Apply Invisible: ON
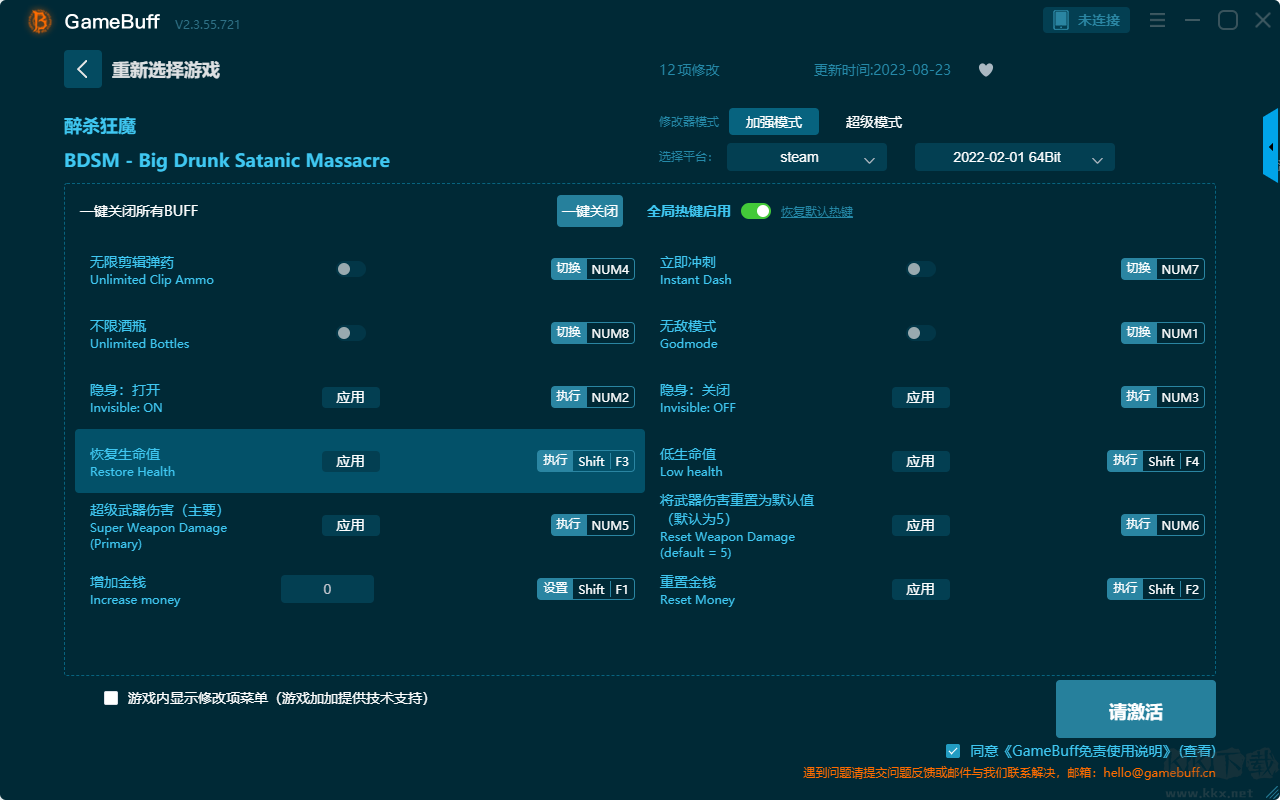Viewport: 1280px width, 800px height. click(351, 397)
